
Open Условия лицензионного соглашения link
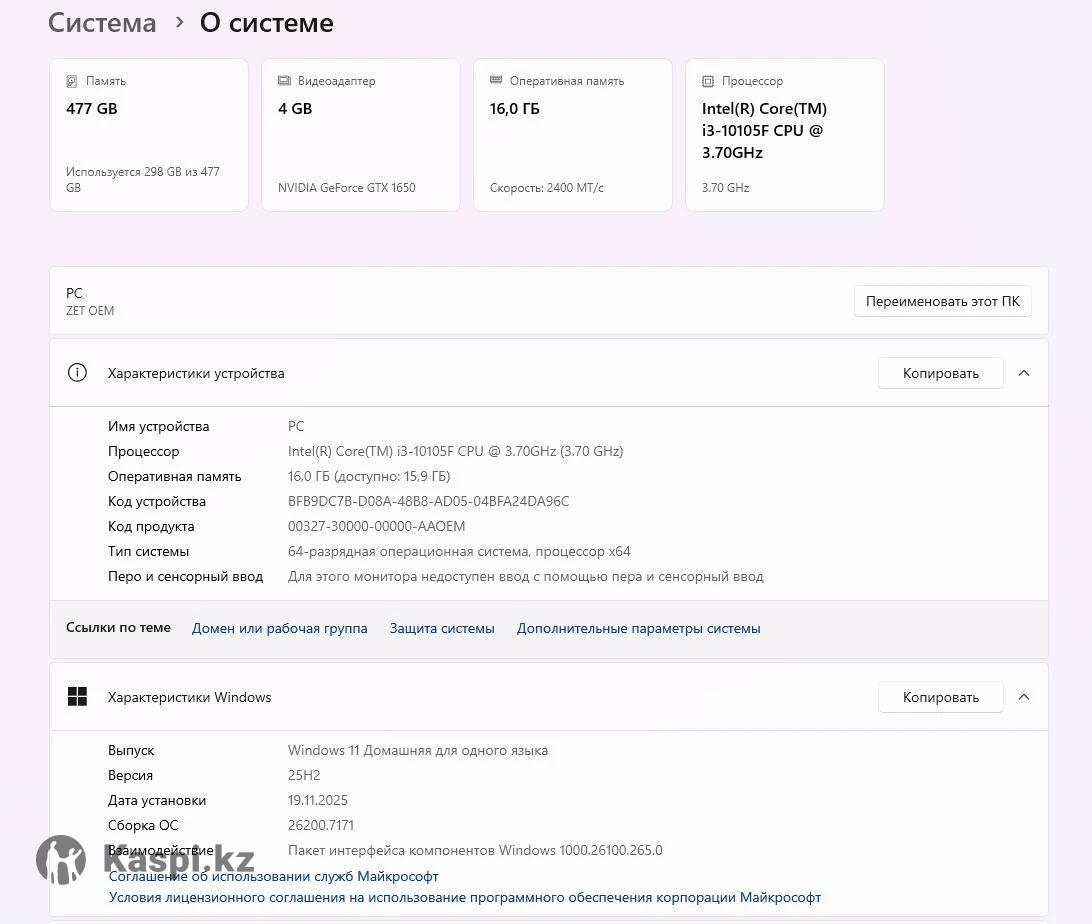point(464,897)
